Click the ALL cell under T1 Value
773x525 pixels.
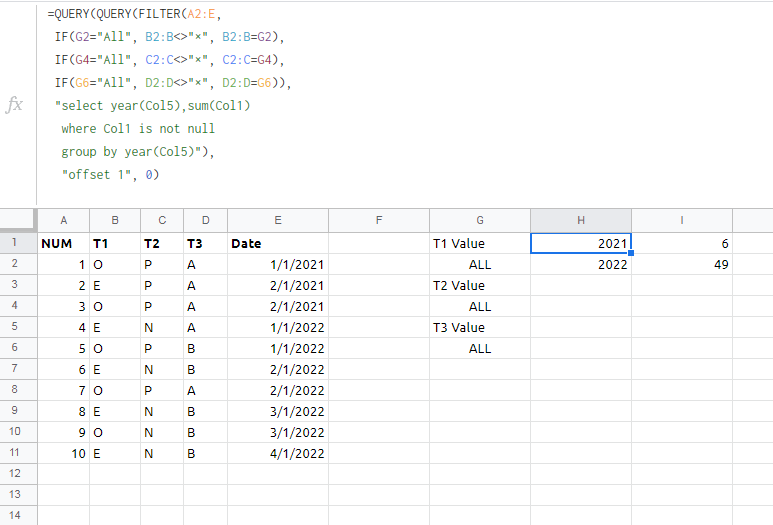[x=480, y=264]
